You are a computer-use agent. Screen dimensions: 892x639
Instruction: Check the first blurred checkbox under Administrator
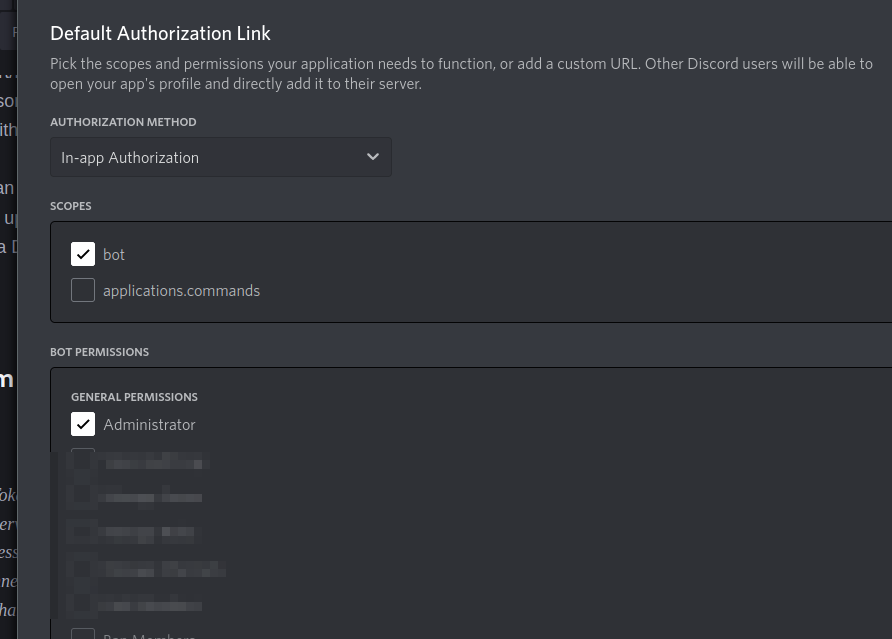pos(83,461)
